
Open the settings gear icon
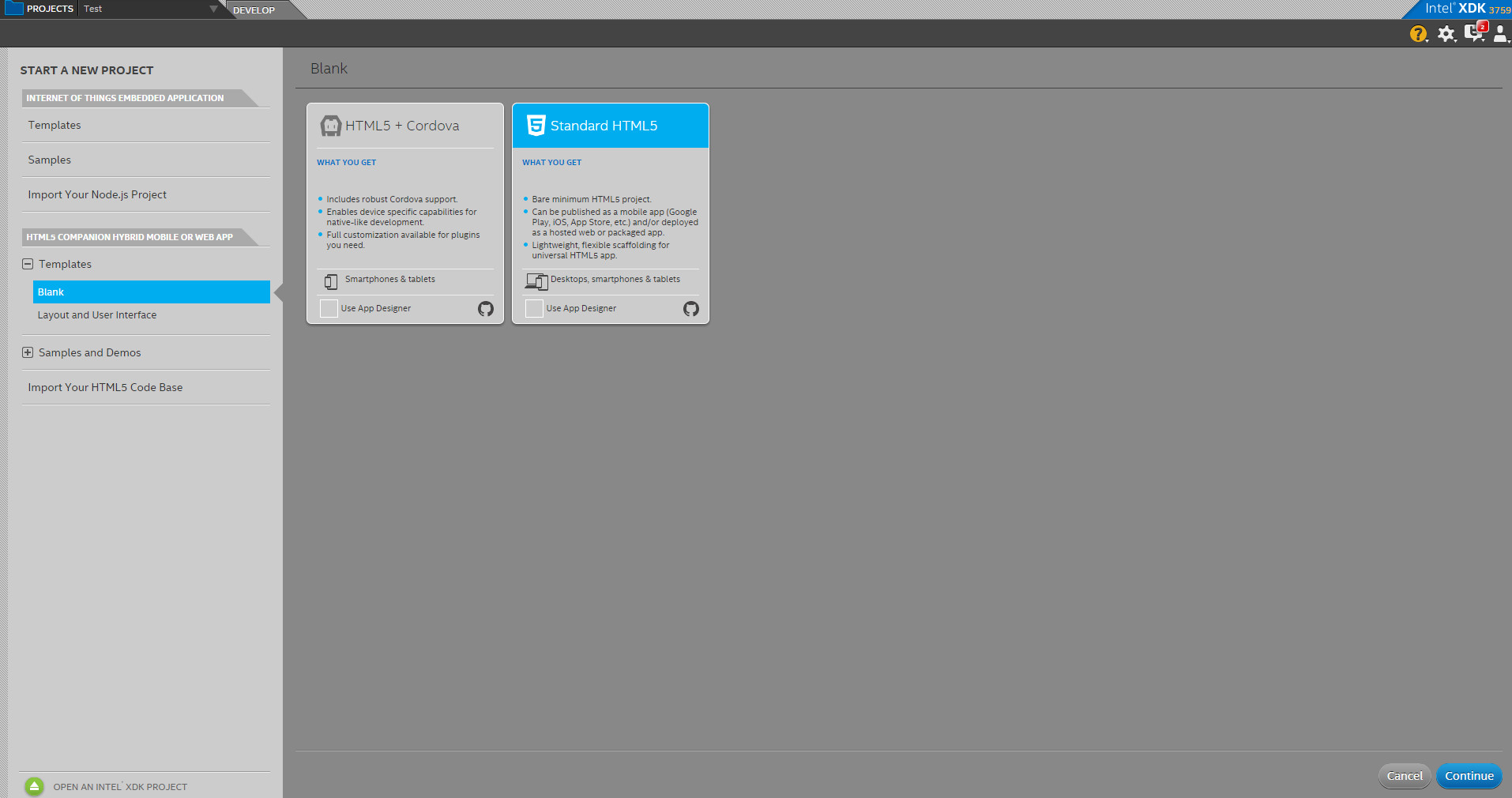[1446, 34]
